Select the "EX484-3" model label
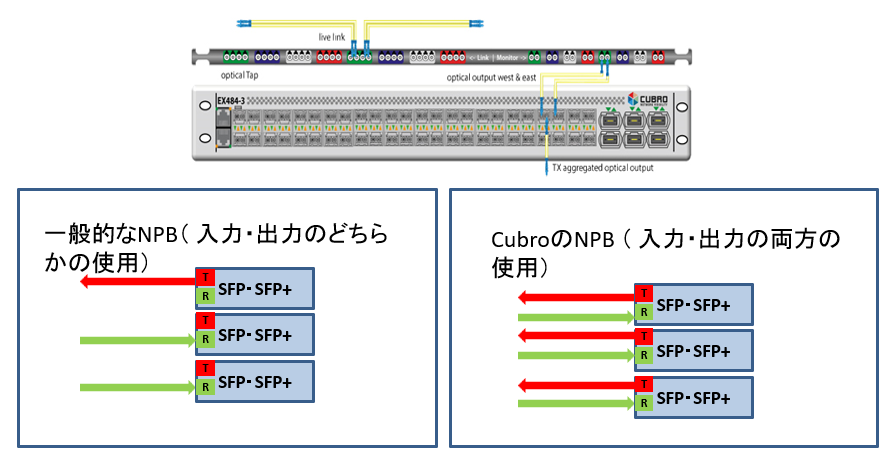The width and height of the screenshot is (890, 459). click(x=231, y=102)
